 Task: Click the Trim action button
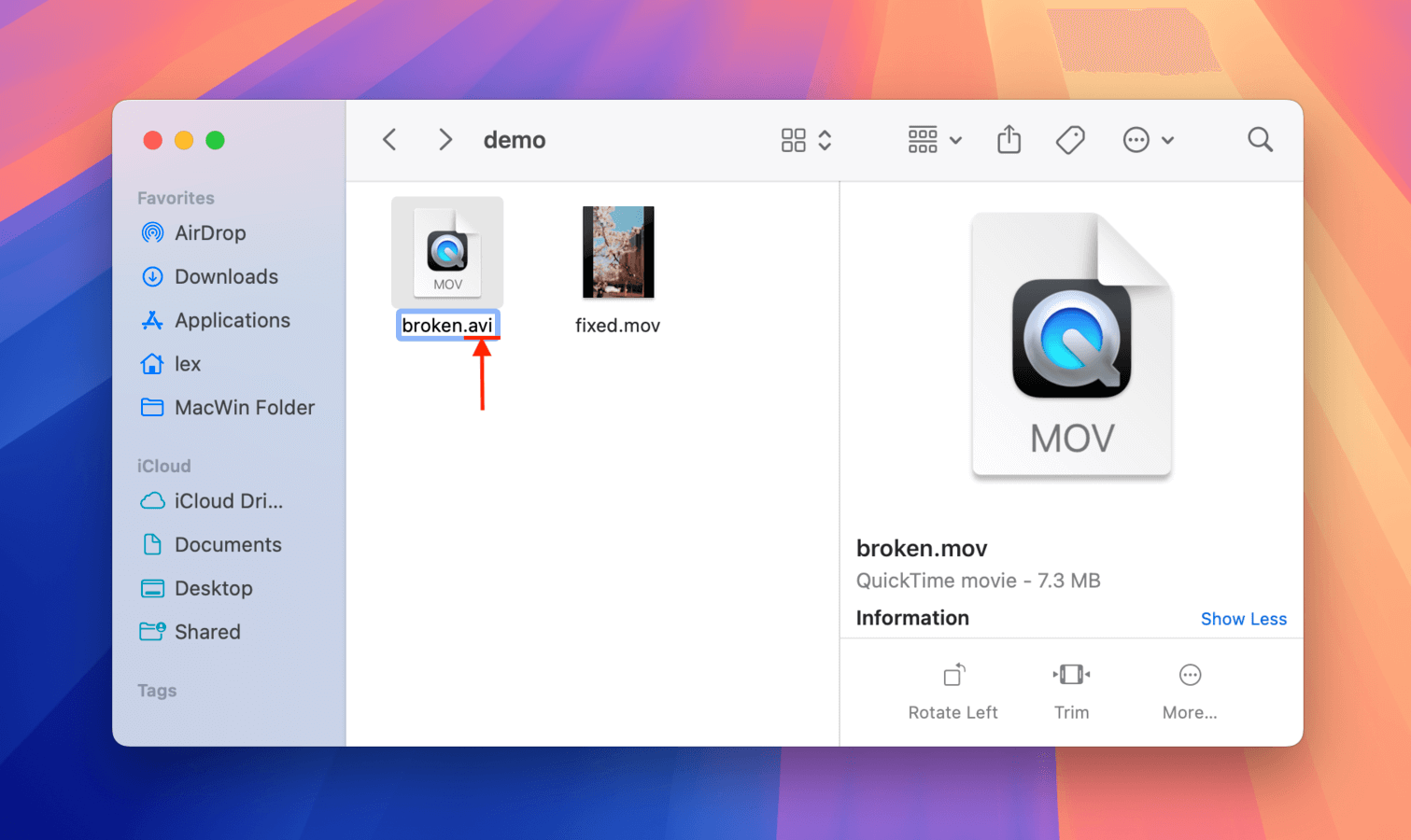[x=1071, y=692]
